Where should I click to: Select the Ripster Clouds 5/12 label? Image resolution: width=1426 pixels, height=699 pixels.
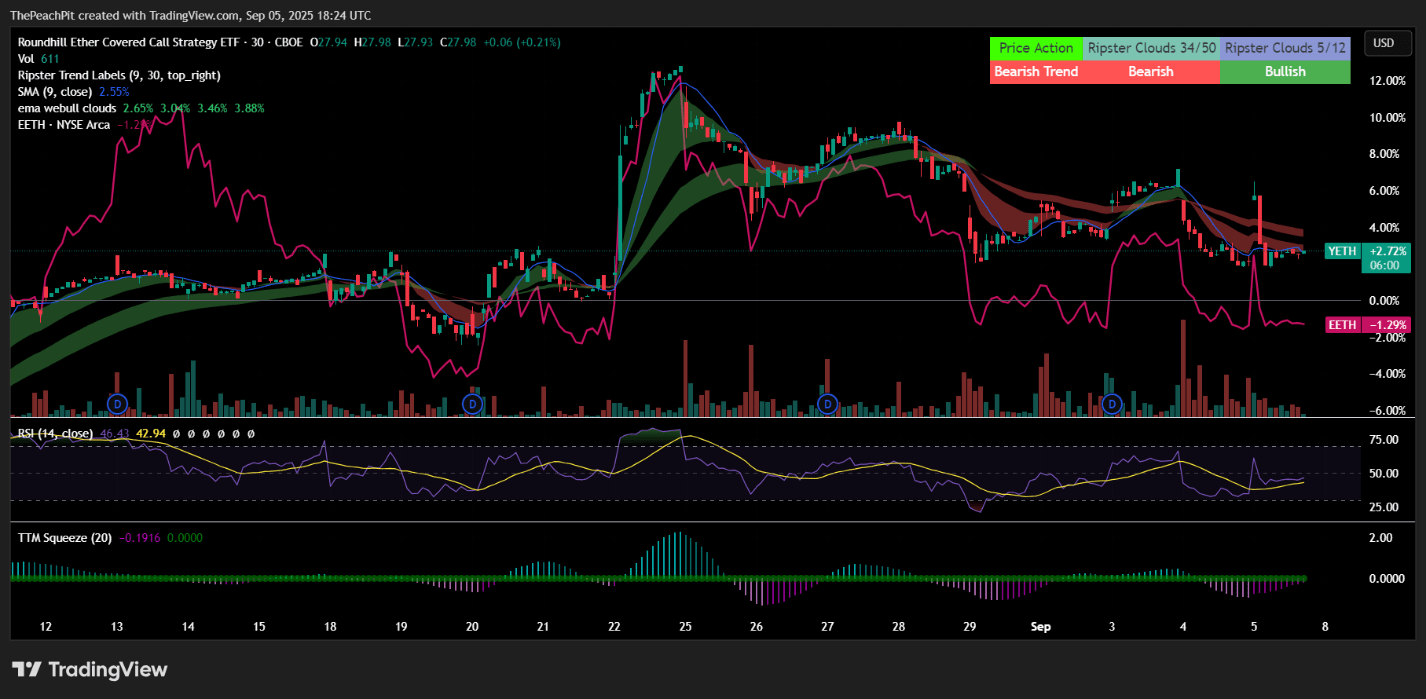(1285, 47)
